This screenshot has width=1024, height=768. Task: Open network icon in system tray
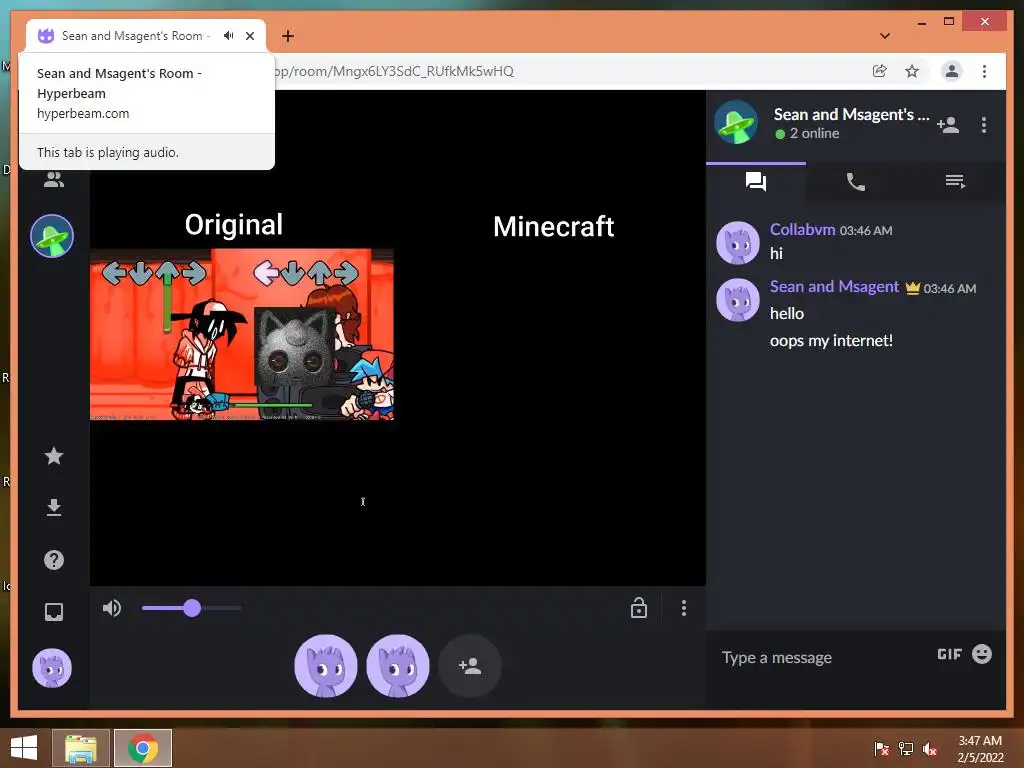(x=906, y=748)
